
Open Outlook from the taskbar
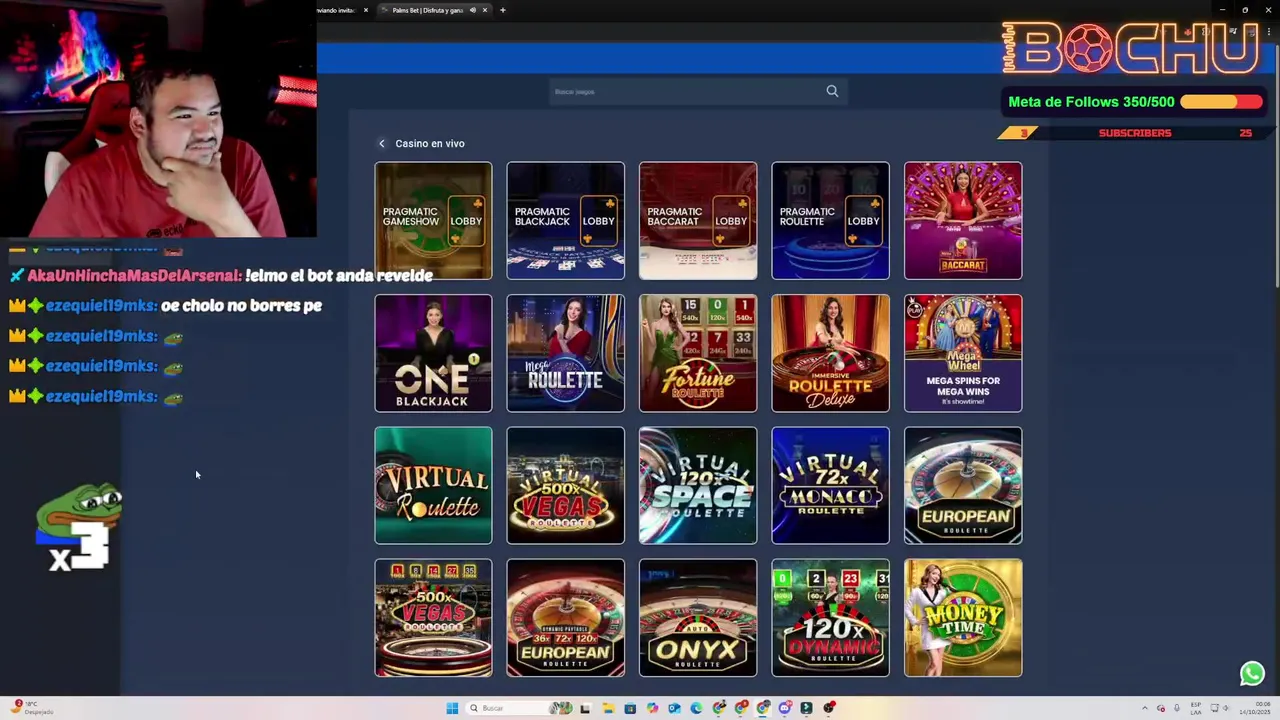coord(674,708)
